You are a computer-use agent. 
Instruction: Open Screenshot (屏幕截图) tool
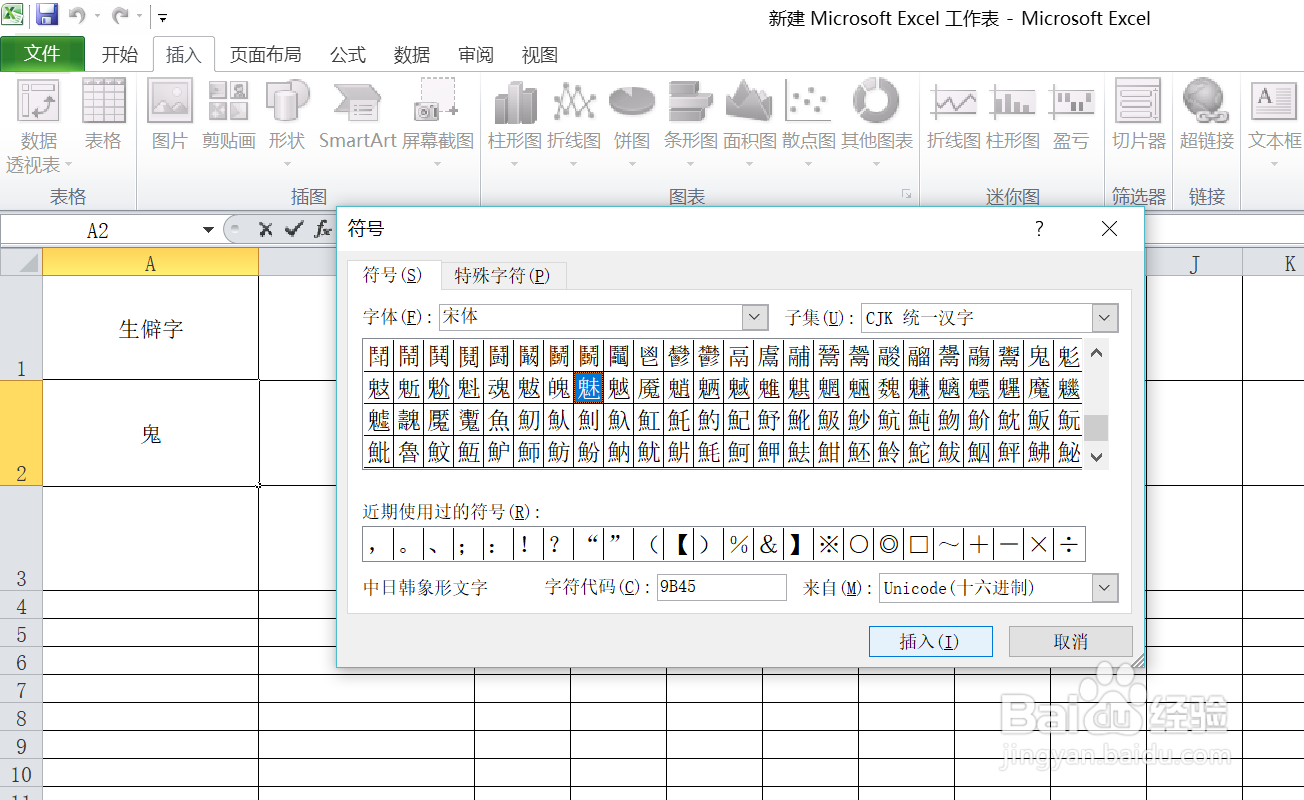(x=438, y=122)
